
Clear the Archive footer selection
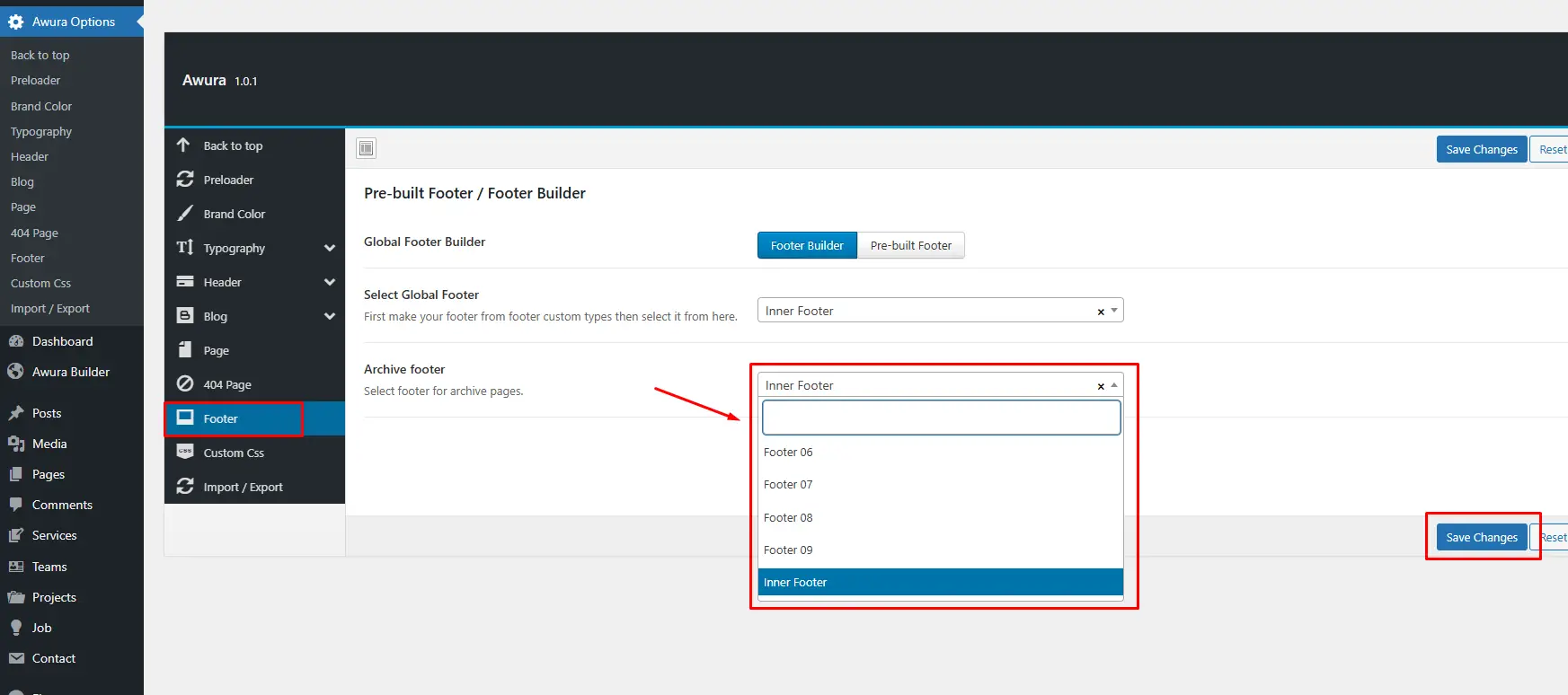[1101, 386]
